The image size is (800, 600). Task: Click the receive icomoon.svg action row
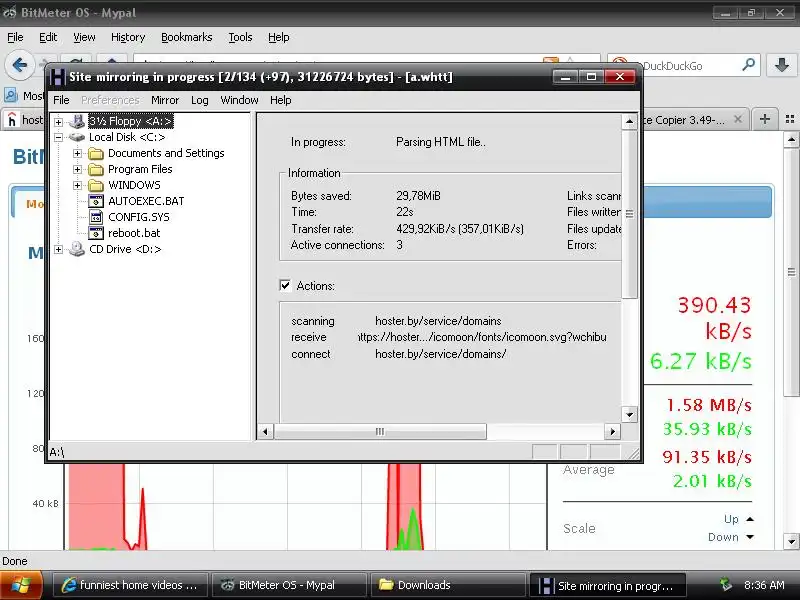tap(449, 337)
